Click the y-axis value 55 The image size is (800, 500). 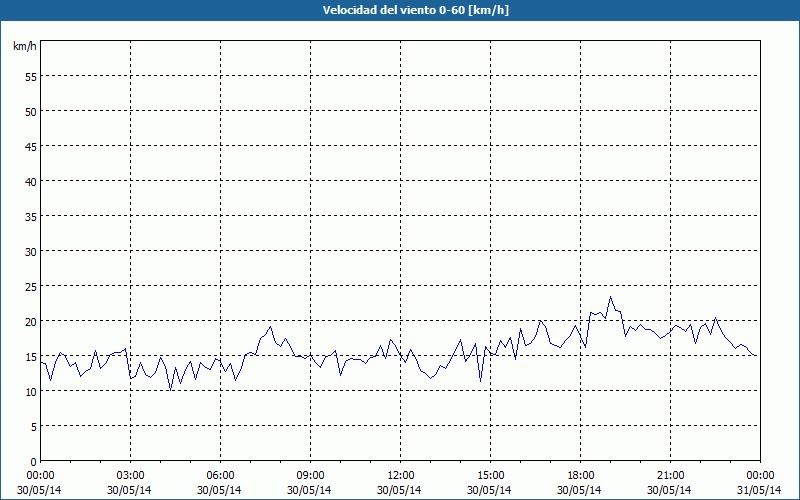coord(31,77)
